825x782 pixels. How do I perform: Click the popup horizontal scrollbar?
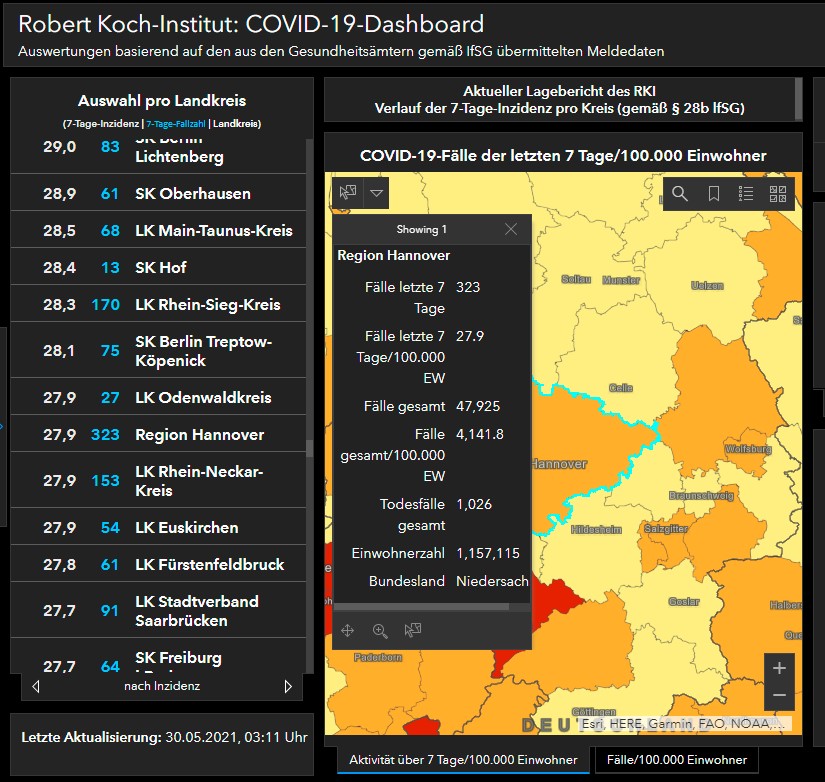[x=421, y=607]
